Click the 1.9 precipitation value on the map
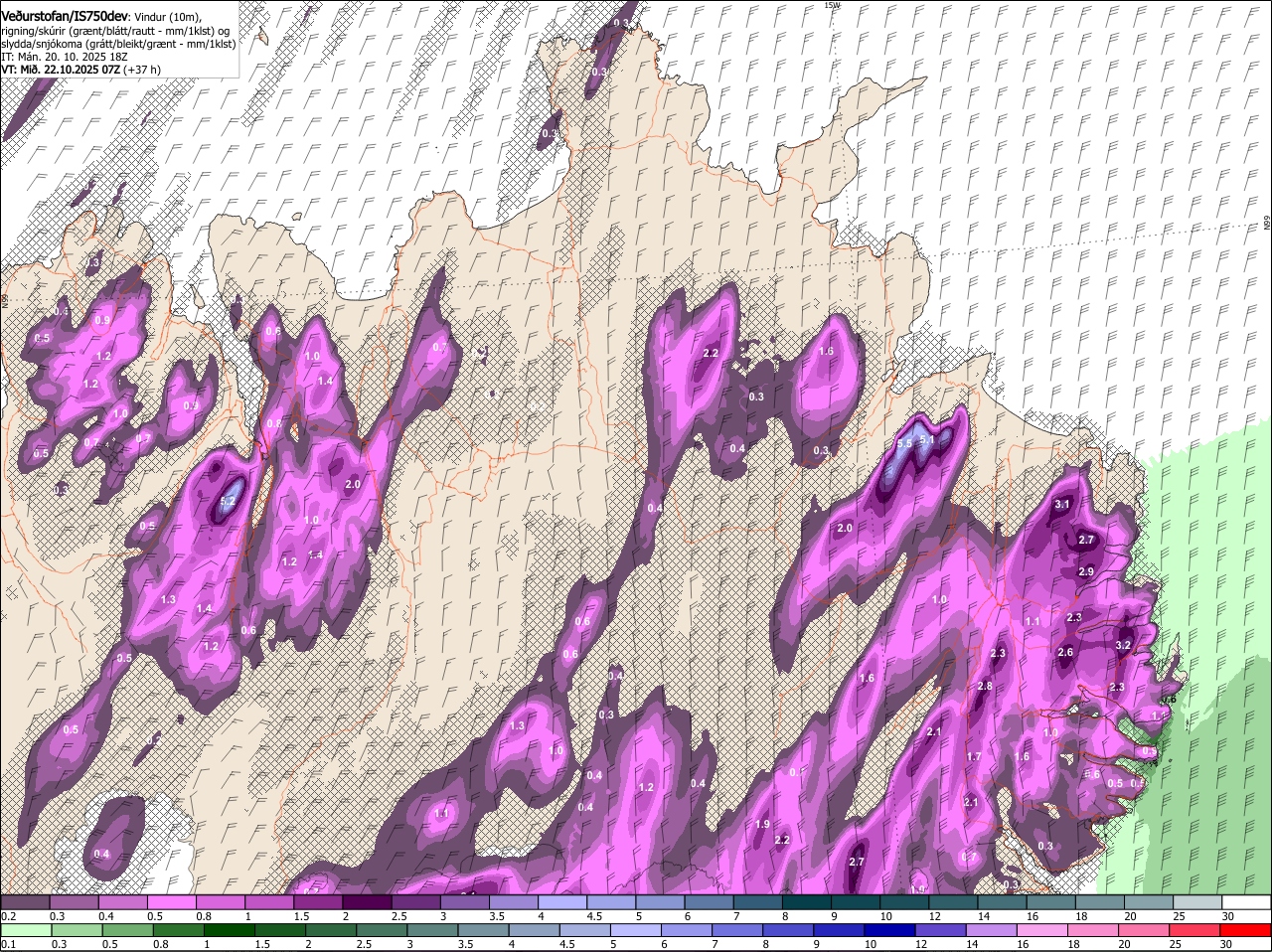 click(763, 825)
